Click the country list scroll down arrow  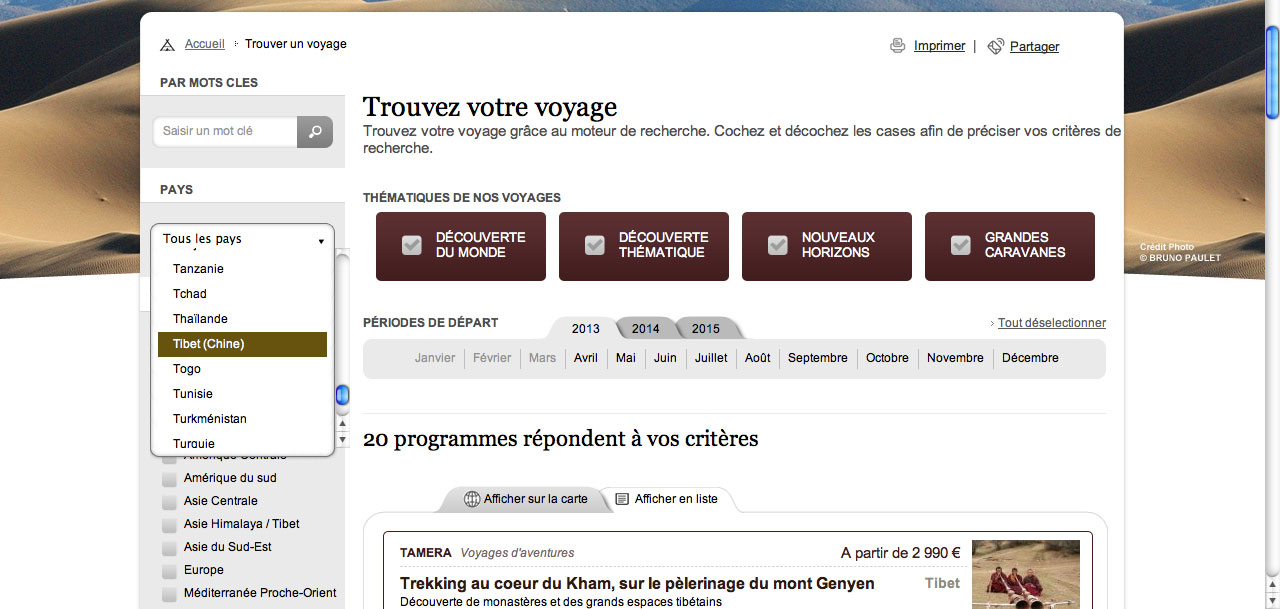342,439
